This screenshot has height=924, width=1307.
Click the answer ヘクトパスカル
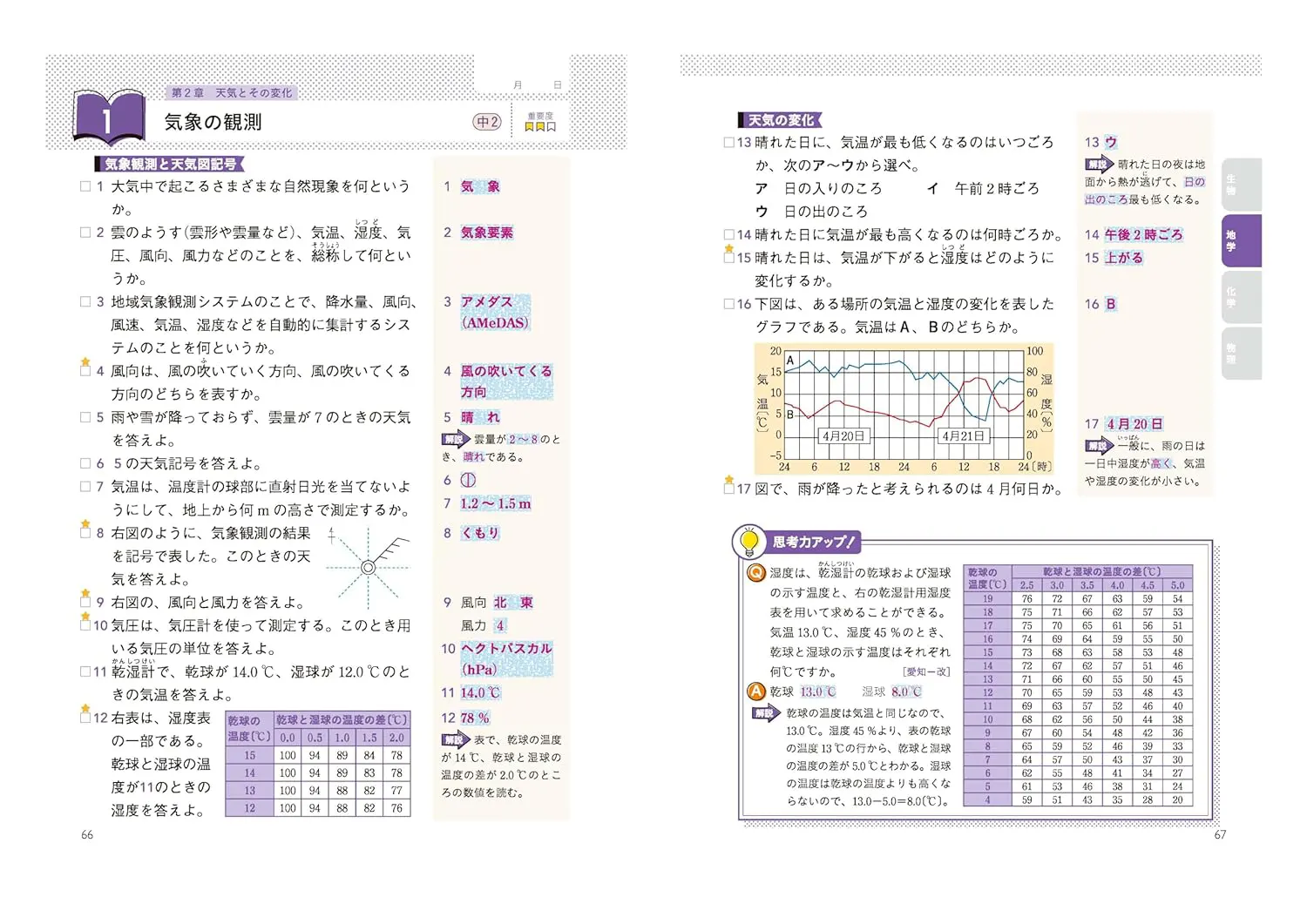tap(506, 658)
